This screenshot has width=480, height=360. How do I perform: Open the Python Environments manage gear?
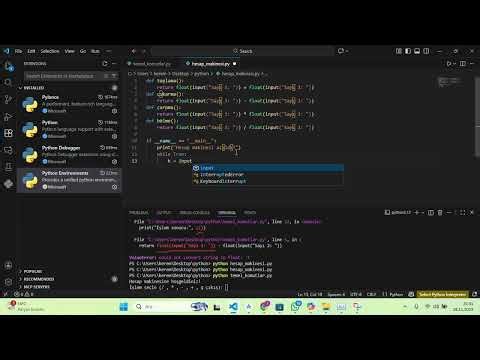(114, 187)
